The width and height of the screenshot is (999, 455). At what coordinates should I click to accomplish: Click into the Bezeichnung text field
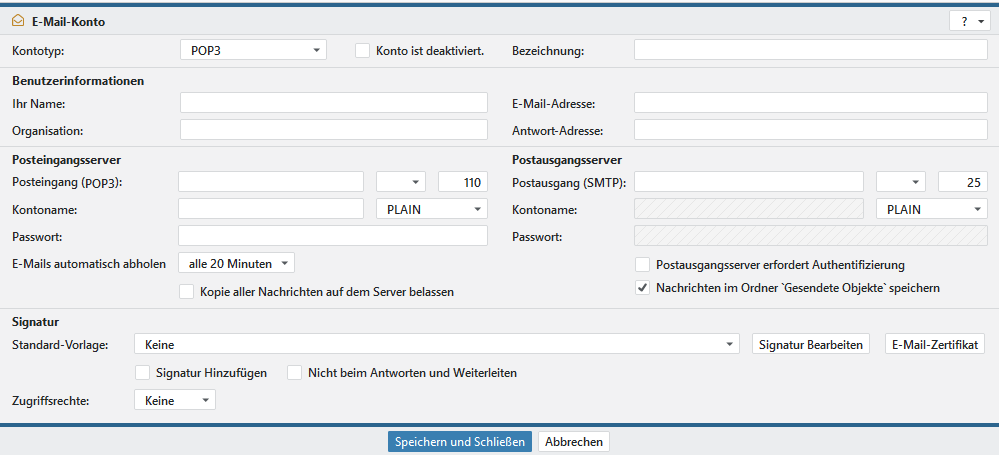[810, 50]
